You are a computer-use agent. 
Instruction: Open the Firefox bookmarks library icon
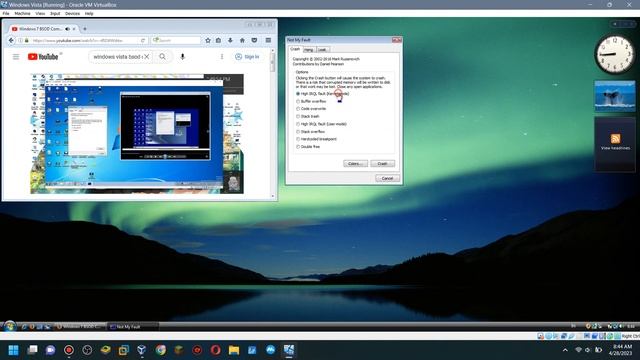[x=218, y=40]
